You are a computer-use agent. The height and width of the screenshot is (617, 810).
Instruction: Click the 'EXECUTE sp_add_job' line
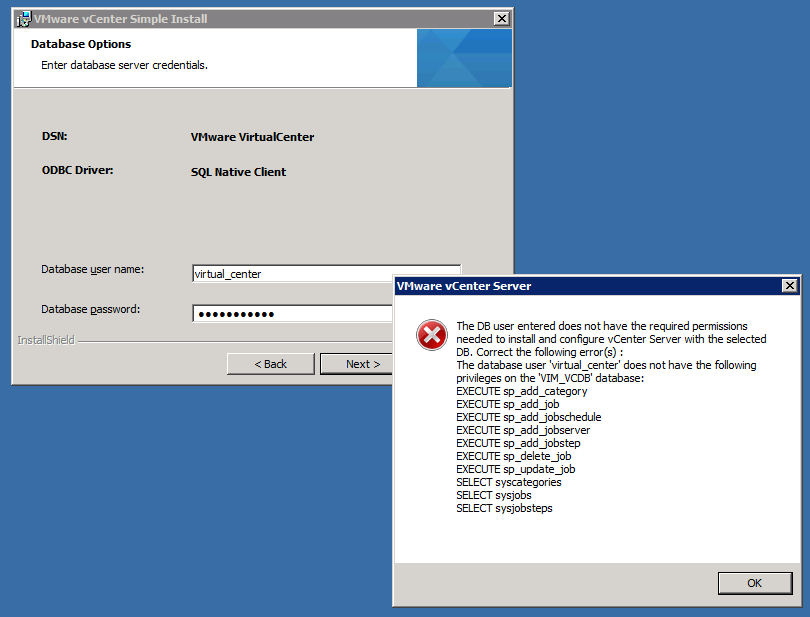[x=508, y=404]
